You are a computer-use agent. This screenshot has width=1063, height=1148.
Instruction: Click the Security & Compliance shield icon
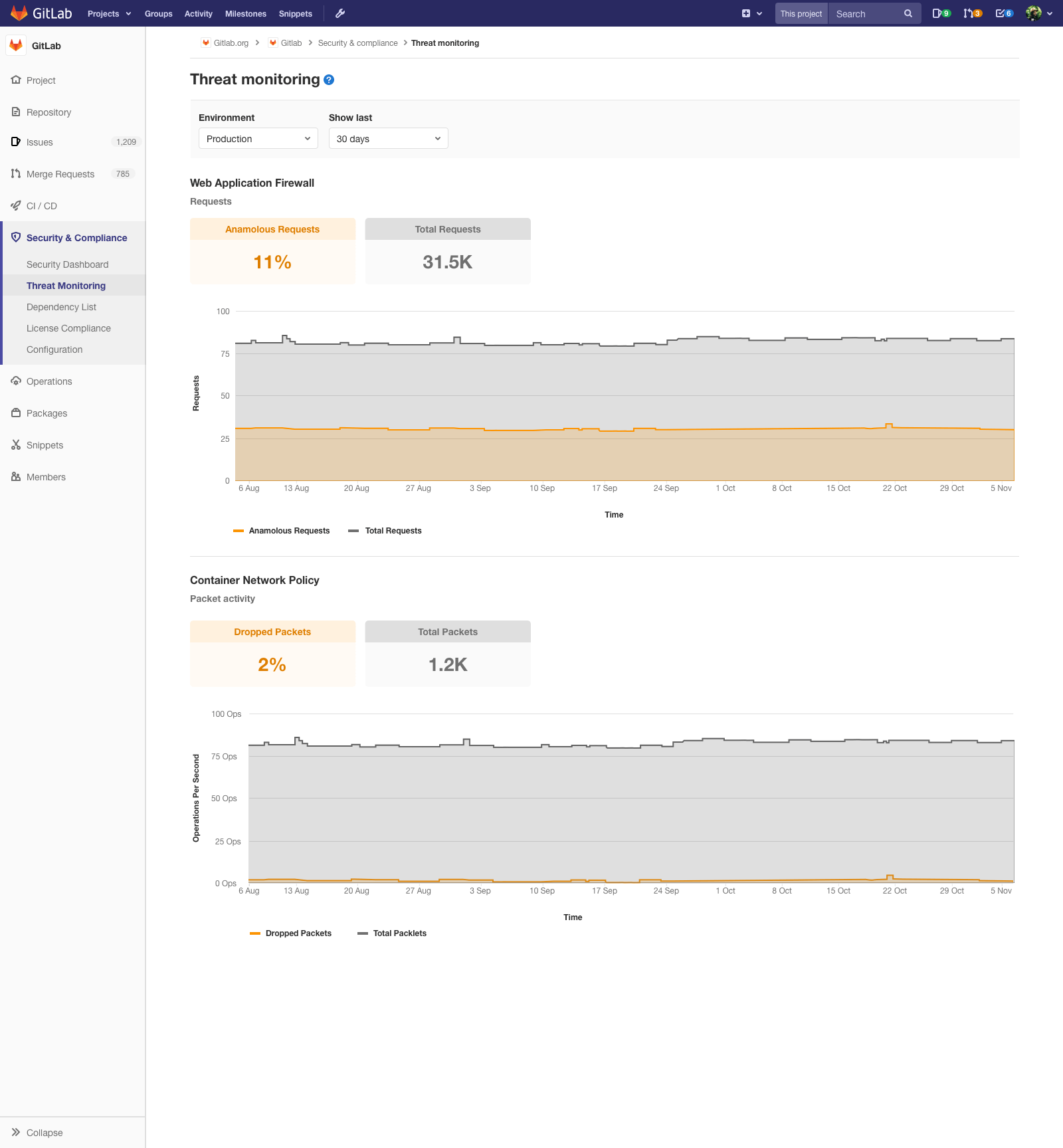pos(16,237)
